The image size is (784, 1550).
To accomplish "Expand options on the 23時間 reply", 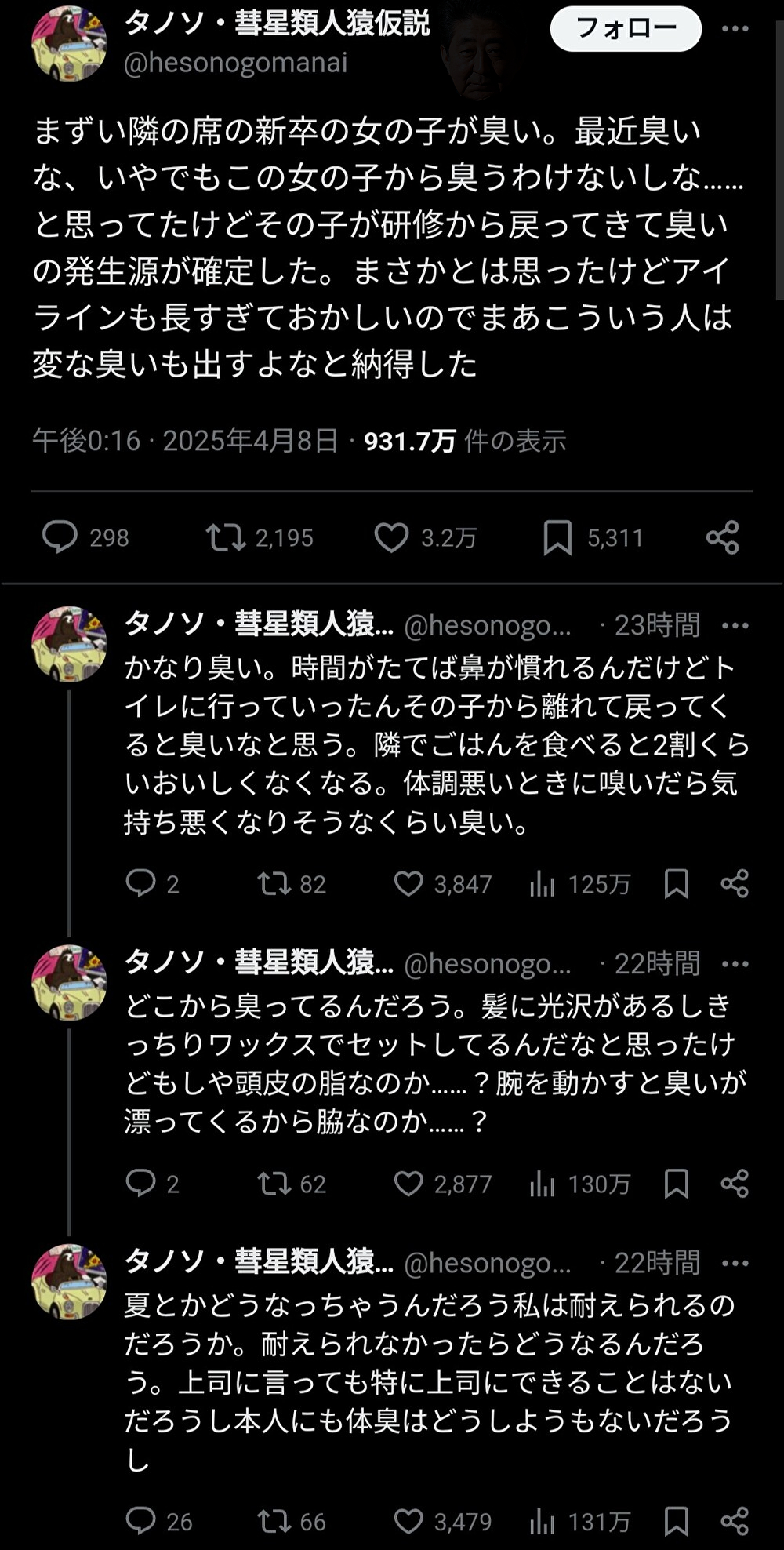I will (x=735, y=625).
